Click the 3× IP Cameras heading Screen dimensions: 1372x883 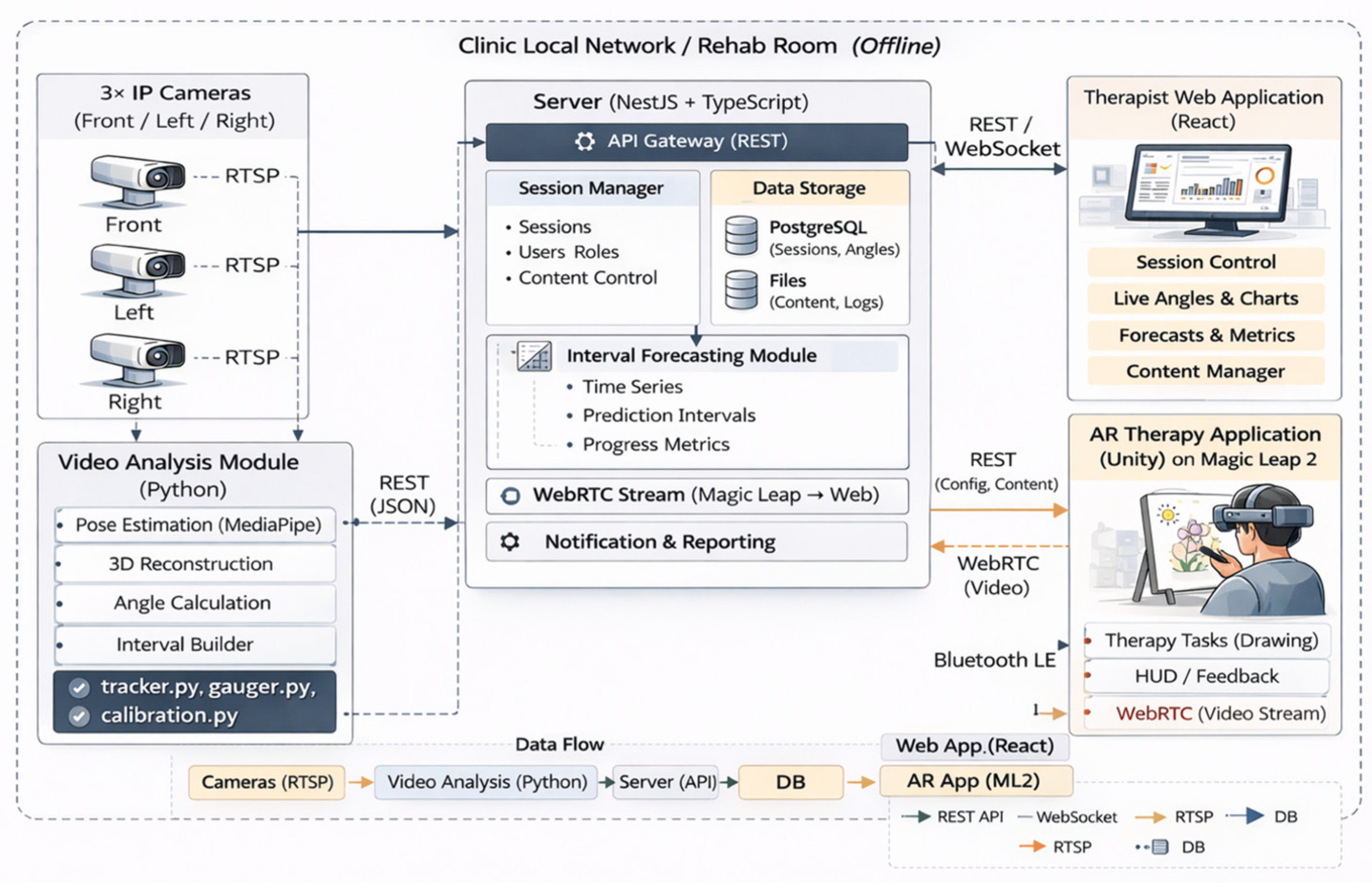click(x=175, y=93)
